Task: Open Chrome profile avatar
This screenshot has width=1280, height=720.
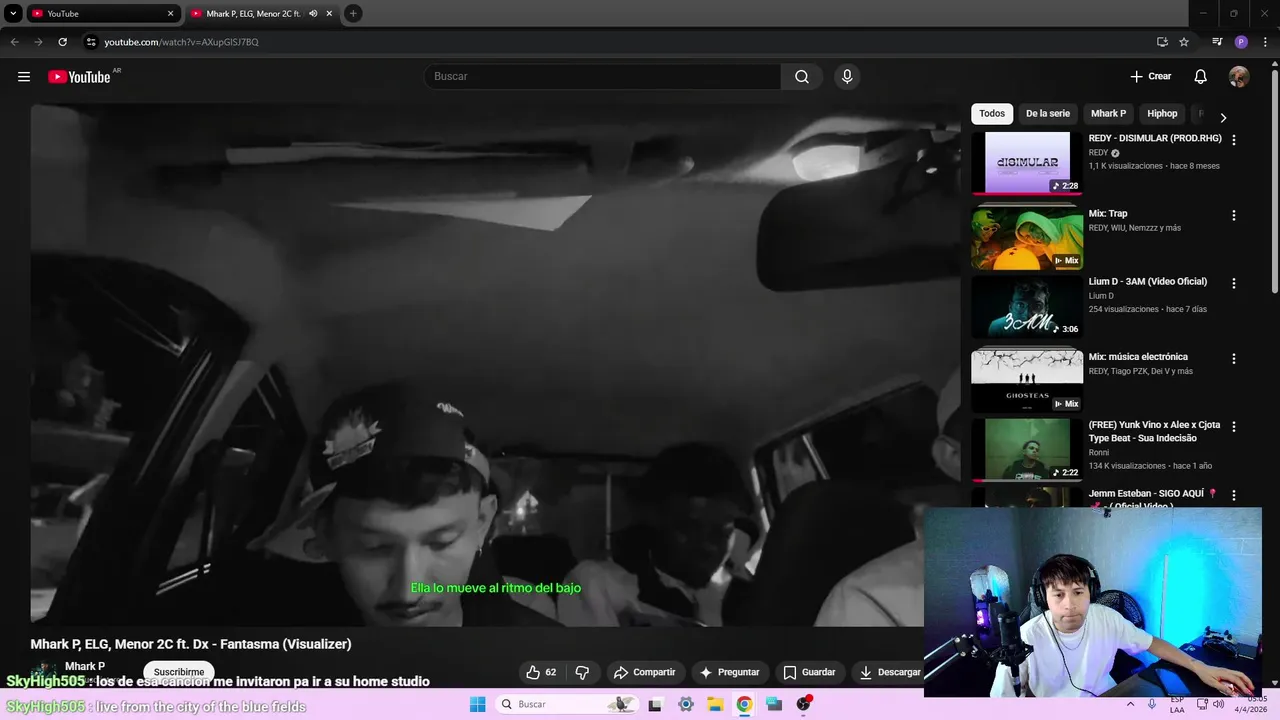Action: pyautogui.click(x=1241, y=42)
